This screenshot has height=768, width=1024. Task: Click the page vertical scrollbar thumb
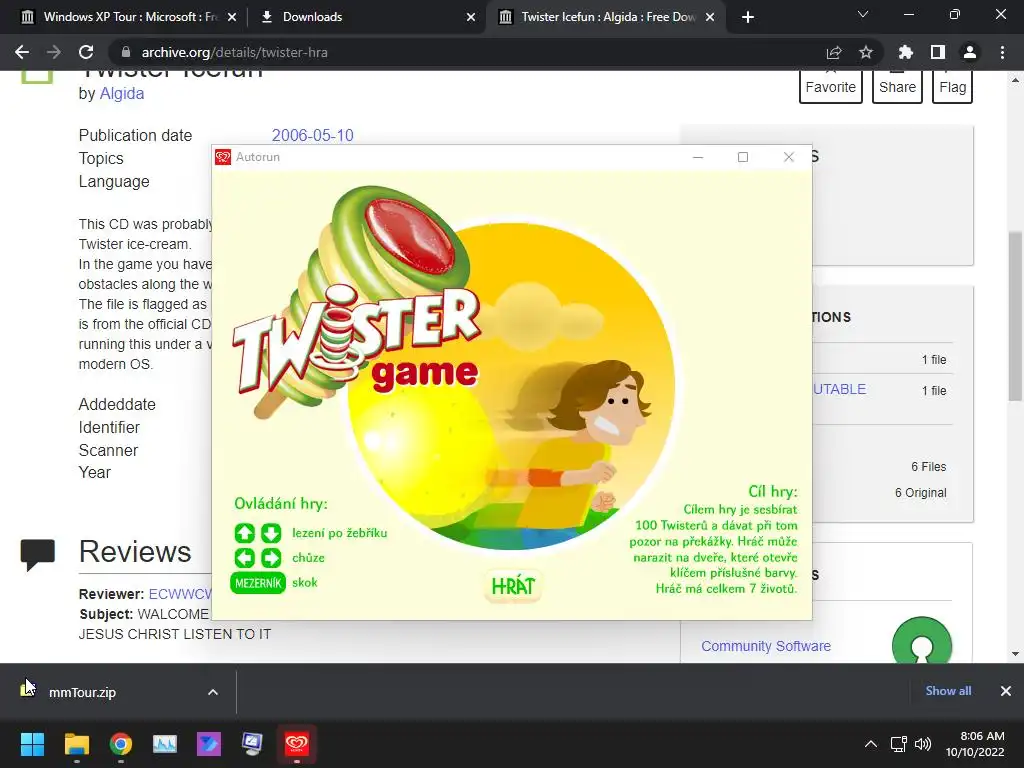point(1016,315)
